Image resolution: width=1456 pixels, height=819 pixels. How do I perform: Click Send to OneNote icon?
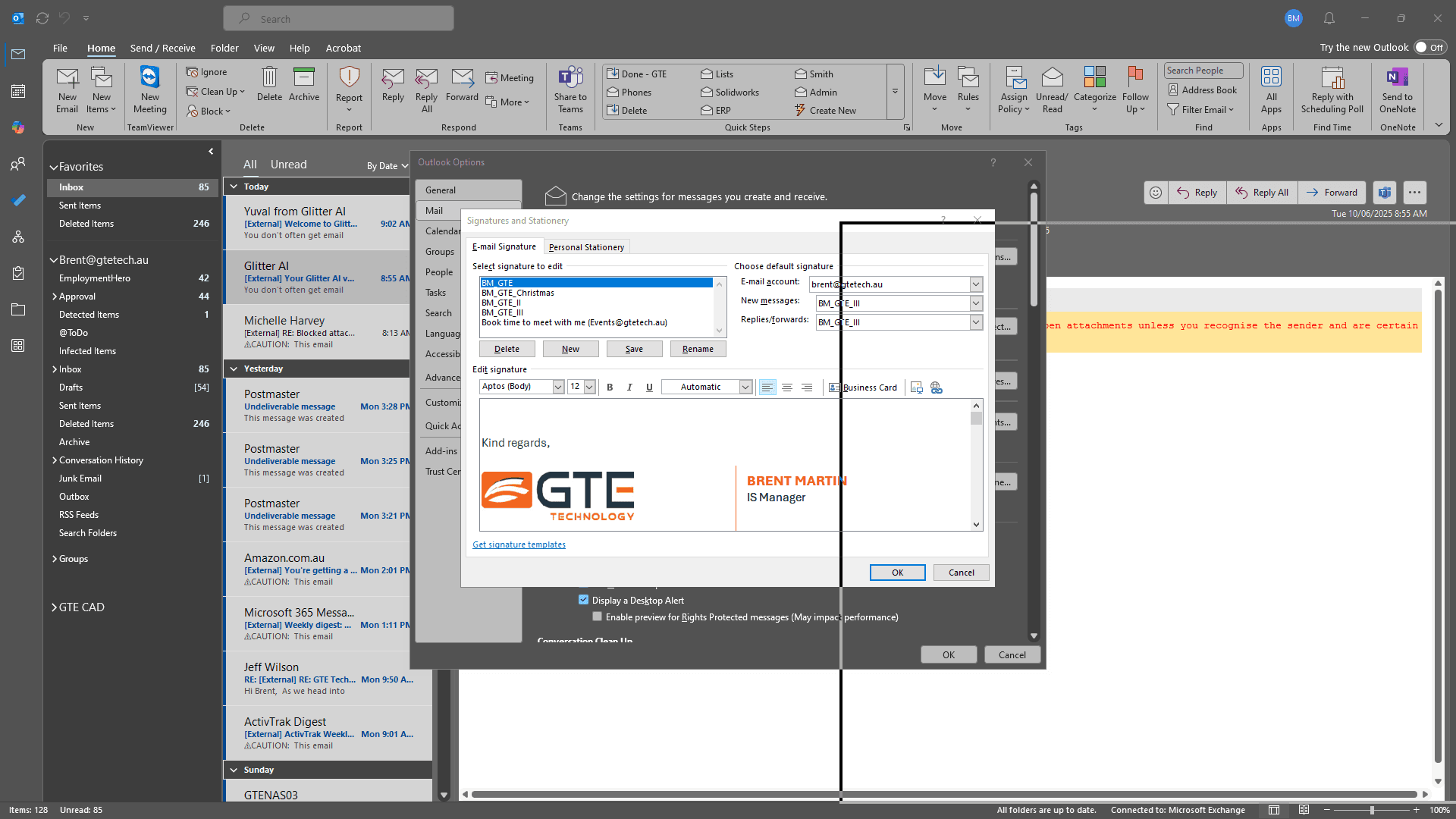pos(1398,89)
